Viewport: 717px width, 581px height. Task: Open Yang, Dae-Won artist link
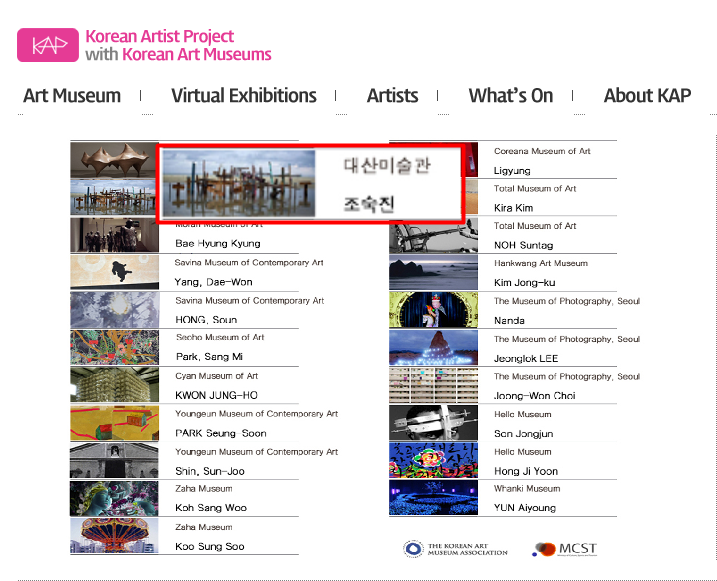213,282
